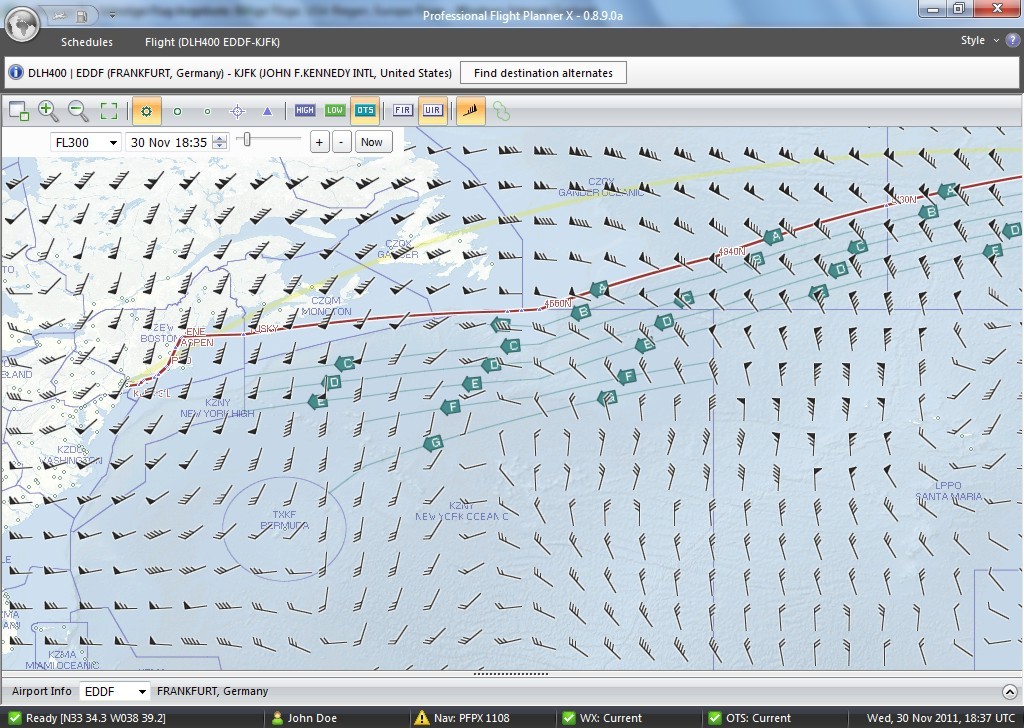Click the zoom out magnifier icon
Image resolution: width=1024 pixels, height=728 pixels.
(78, 111)
